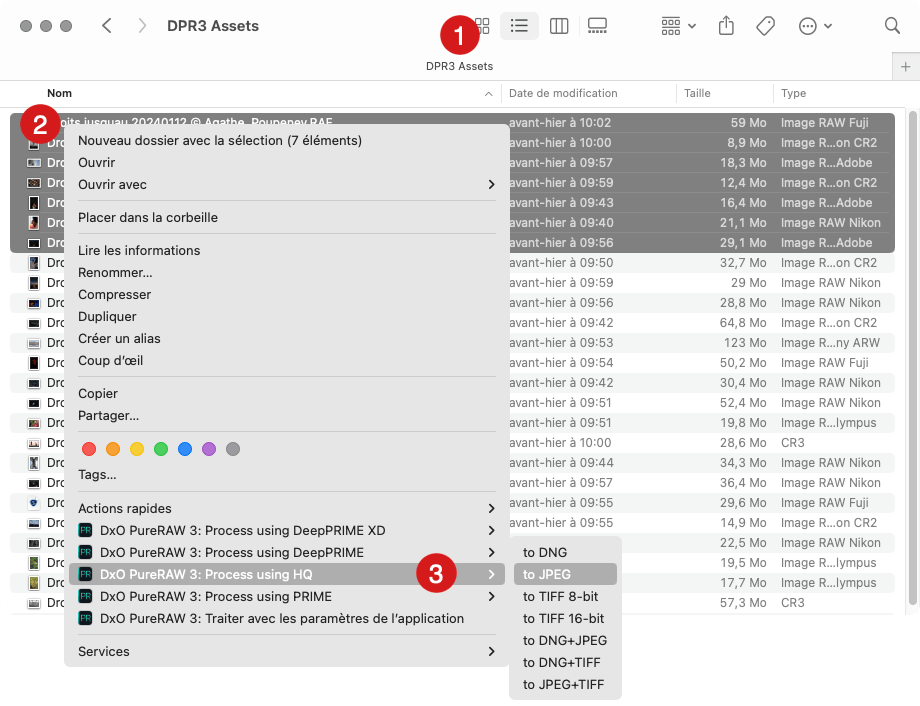Click the file thumbnail in the 50,2 Mo row
Viewport: 920px width, 706px height.
[x=35, y=363]
